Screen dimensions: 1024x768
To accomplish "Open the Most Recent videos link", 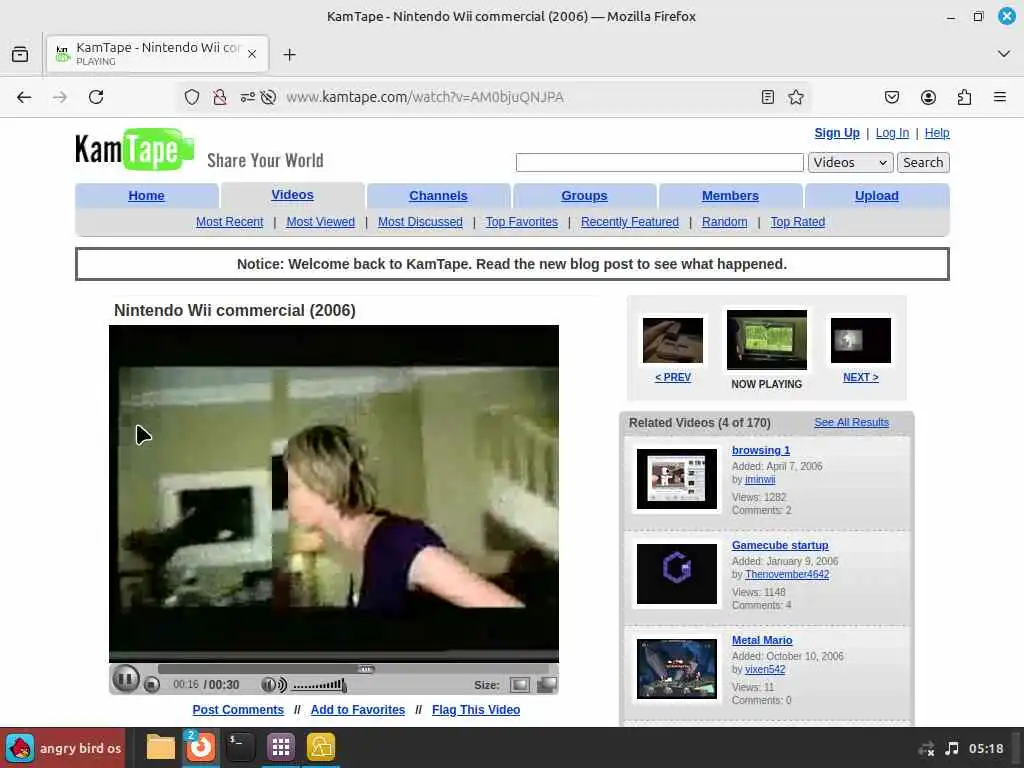I will [229, 222].
